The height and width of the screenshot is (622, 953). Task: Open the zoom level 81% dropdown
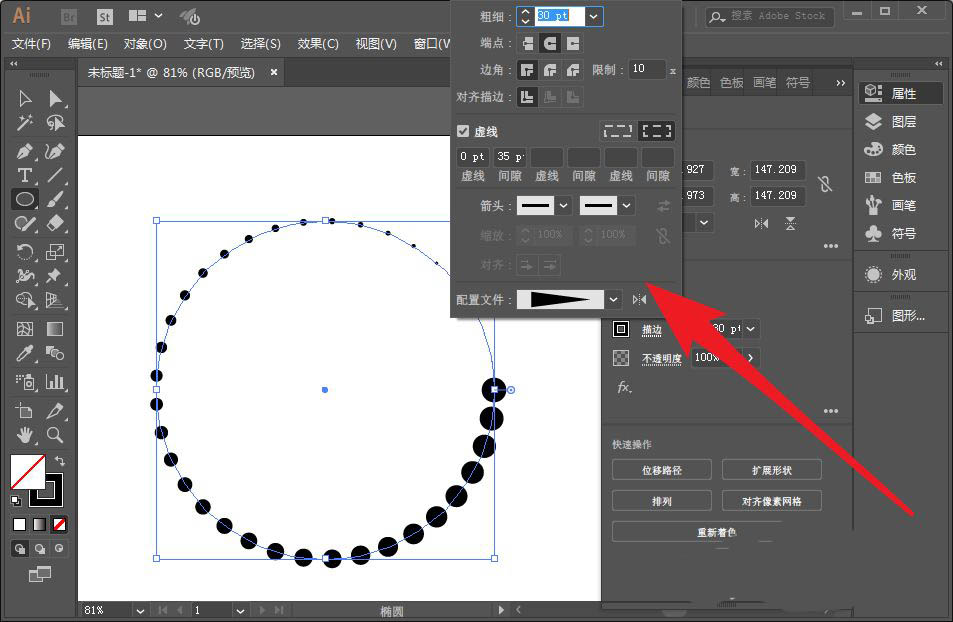tap(140, 610)
